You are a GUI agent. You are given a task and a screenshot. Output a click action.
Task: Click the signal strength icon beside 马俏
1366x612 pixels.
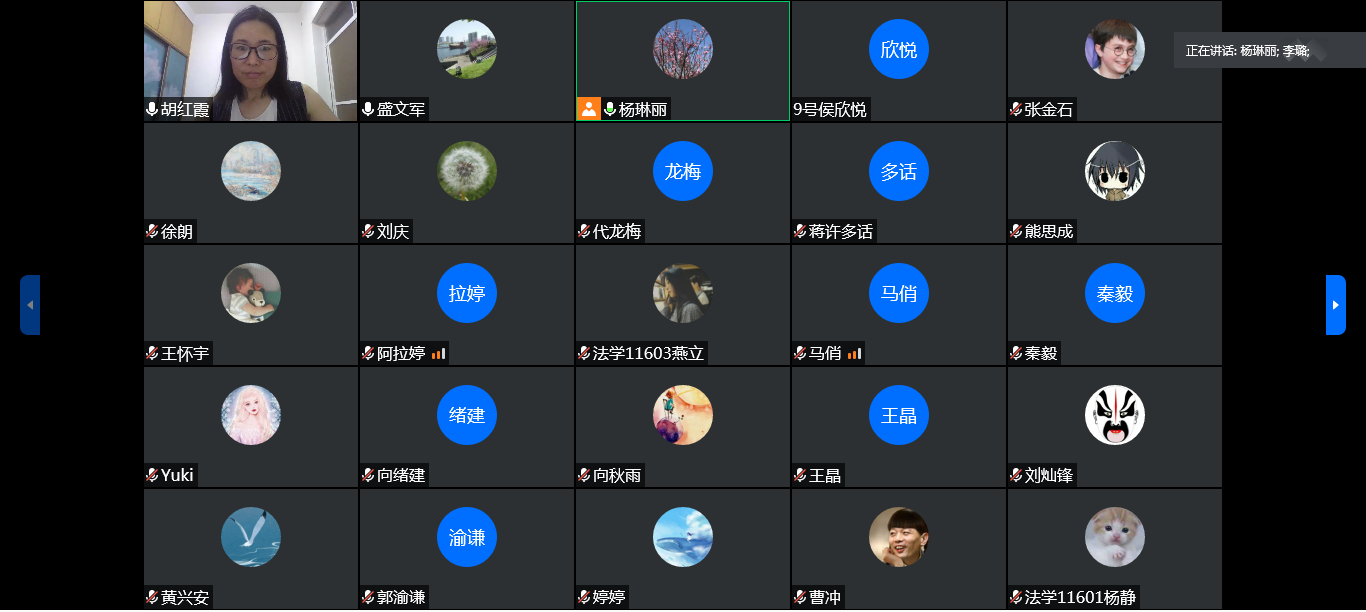tap(855, 353)
